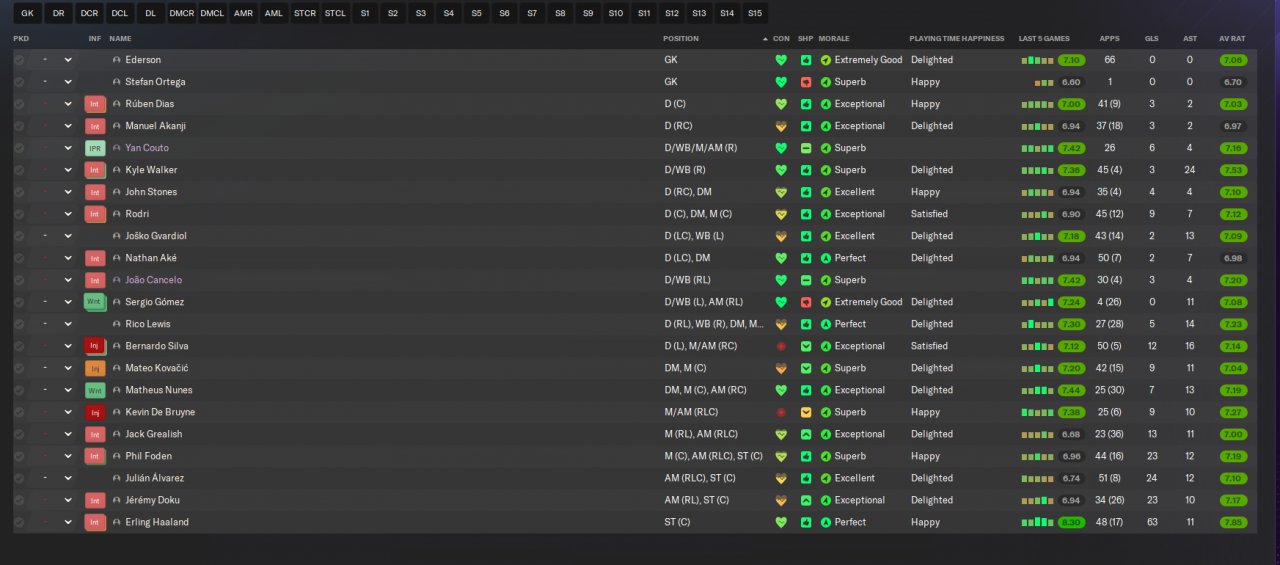The width and height of the screenshot is (1280, 565).
Task: Select the GK position slot
Action: coord(27,13)
